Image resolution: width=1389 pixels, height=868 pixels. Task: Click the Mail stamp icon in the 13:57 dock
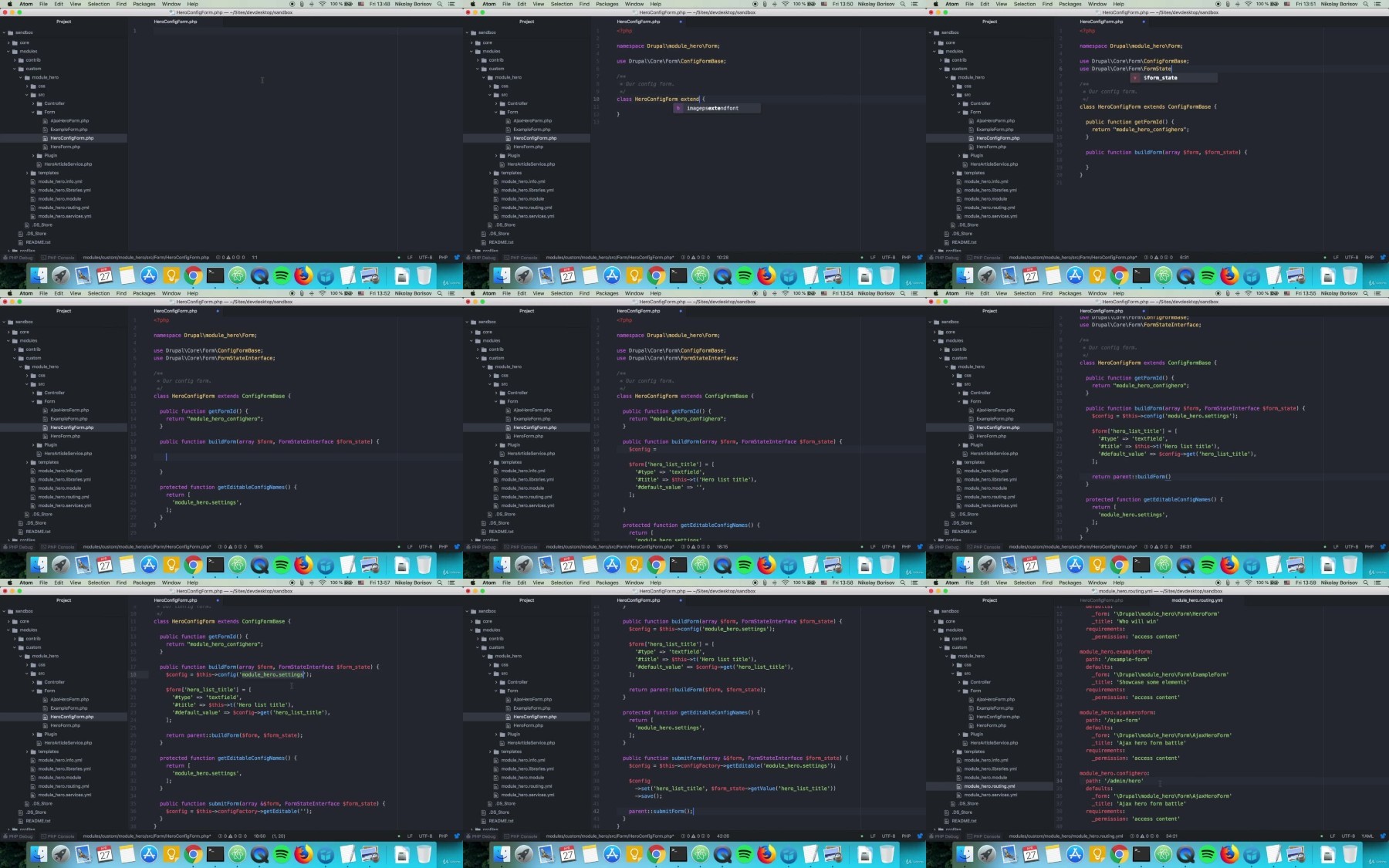(x=83, y=854)
